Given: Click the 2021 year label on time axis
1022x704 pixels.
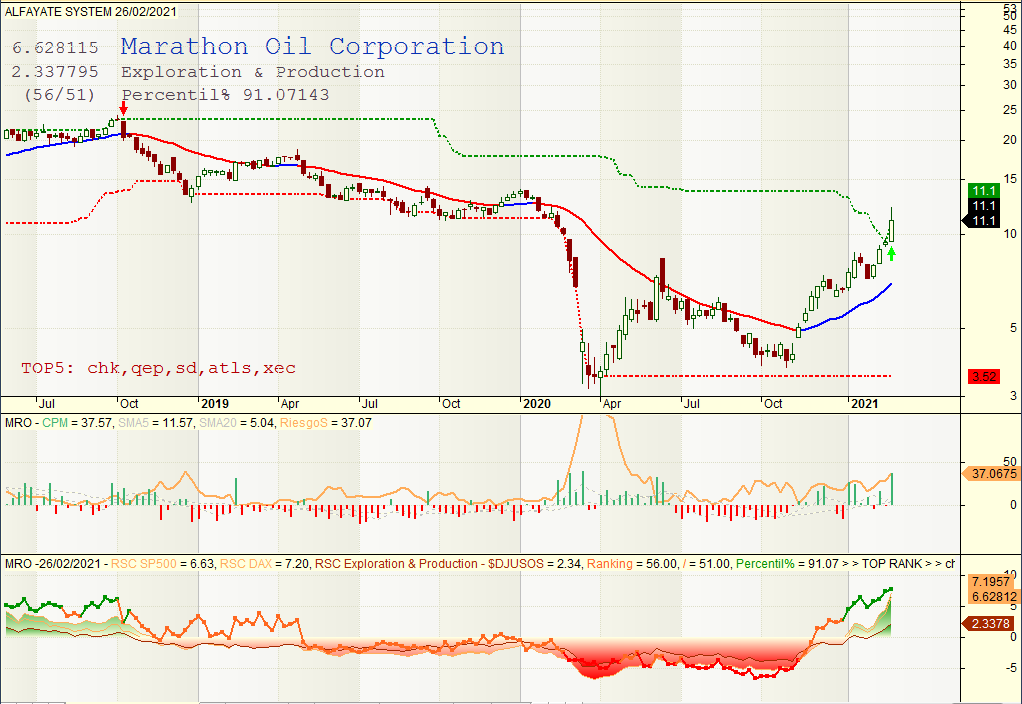Looking at the screenshot, I should (x=864, y=403).
